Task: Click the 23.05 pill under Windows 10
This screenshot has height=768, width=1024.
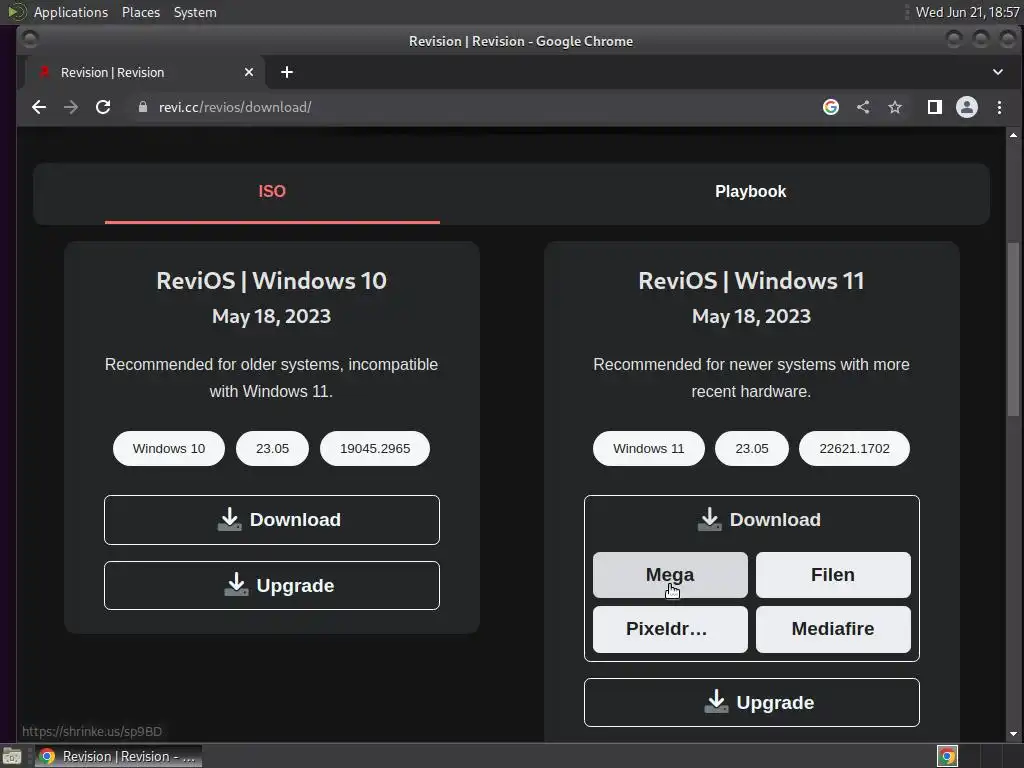Action: (272, 449)
